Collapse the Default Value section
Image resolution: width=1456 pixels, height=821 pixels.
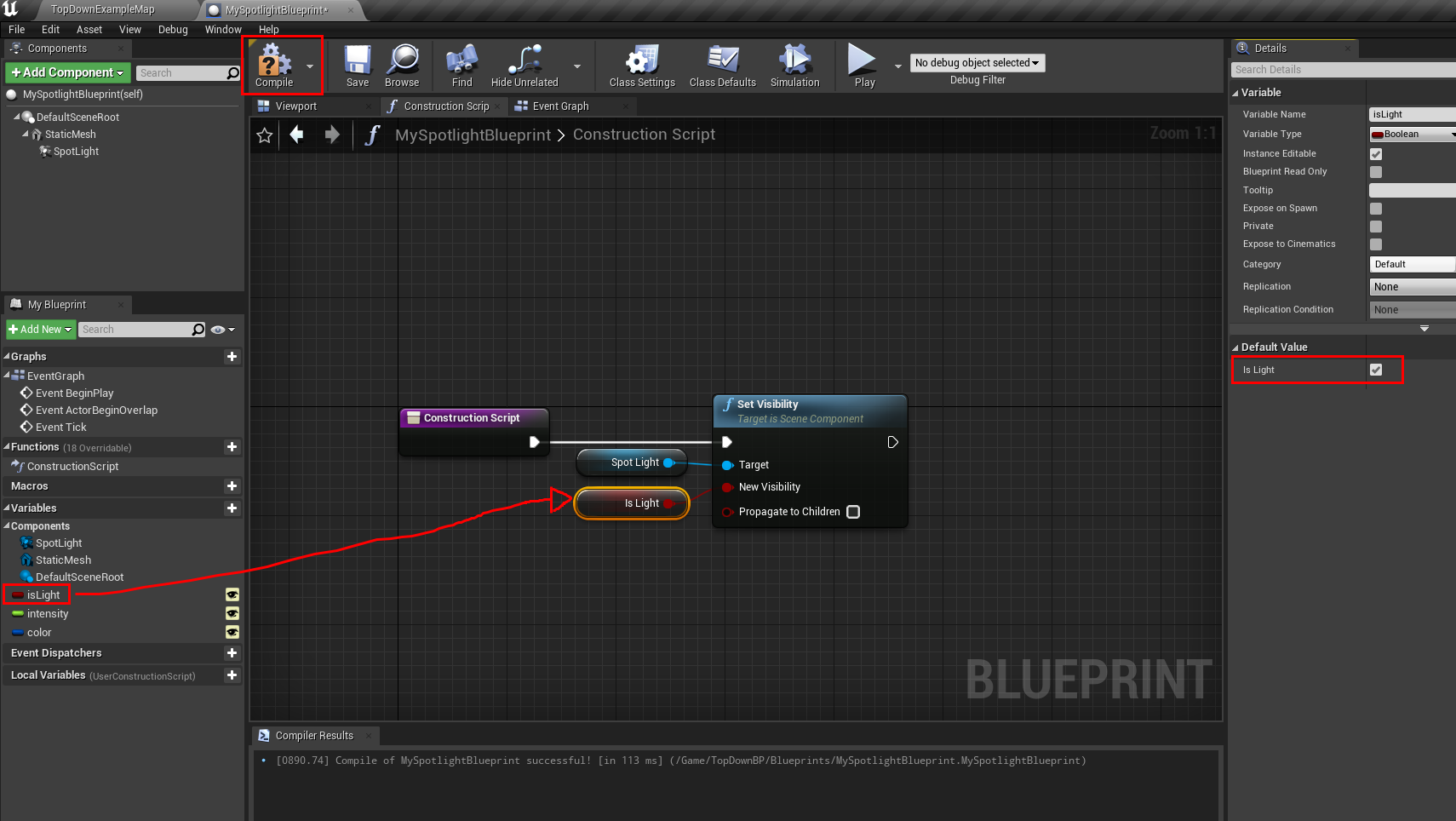pos(1235,347)
